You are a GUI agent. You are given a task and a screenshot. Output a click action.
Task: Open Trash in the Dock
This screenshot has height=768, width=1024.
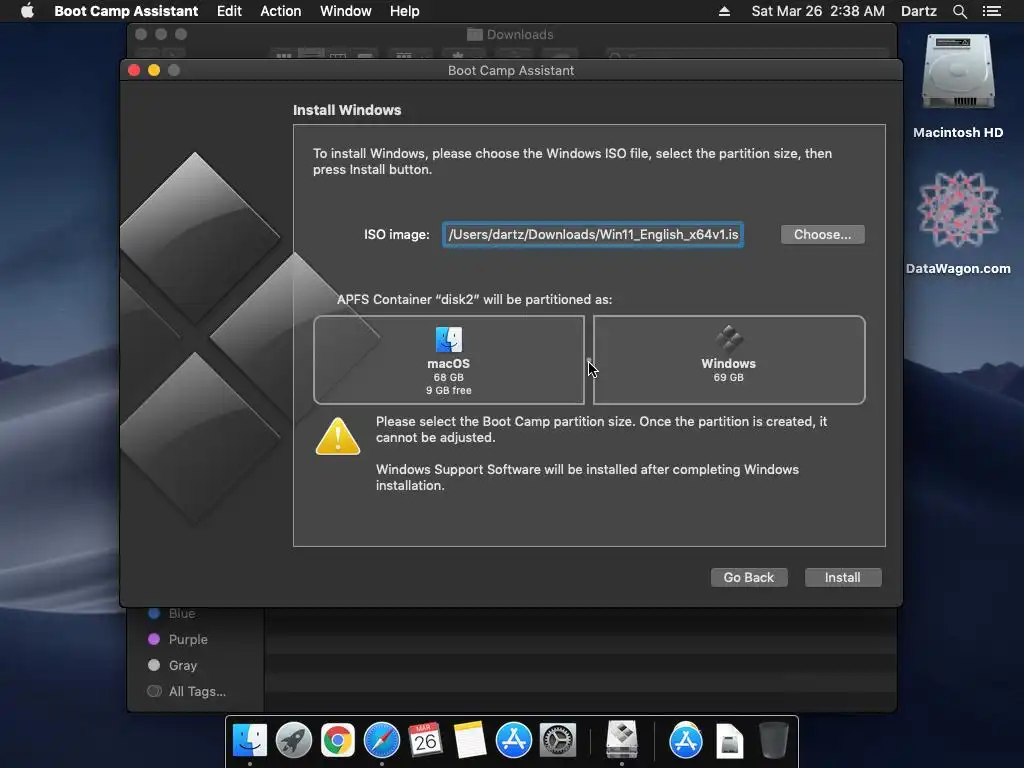coord(774,741)
